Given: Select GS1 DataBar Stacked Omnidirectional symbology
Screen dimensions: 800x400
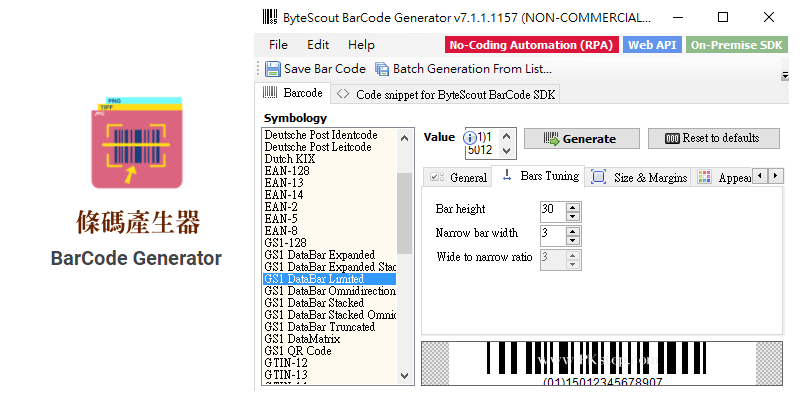Looking at the screenshot, I should click(x=330, y=315).
